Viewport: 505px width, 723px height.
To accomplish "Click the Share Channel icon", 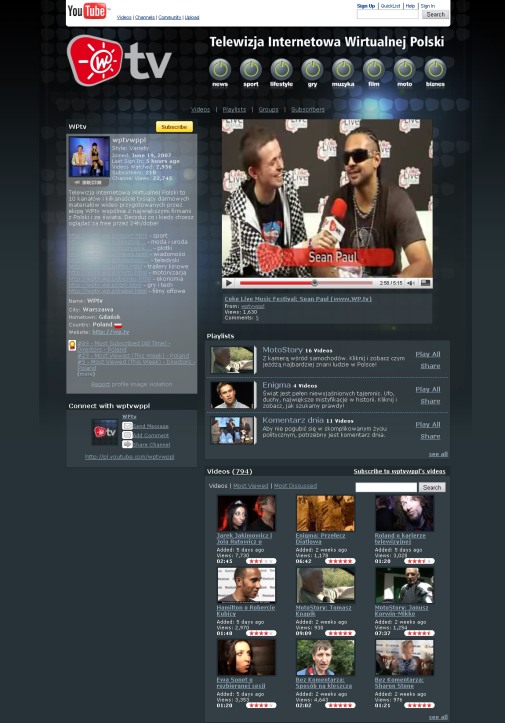I will [127, 444].
